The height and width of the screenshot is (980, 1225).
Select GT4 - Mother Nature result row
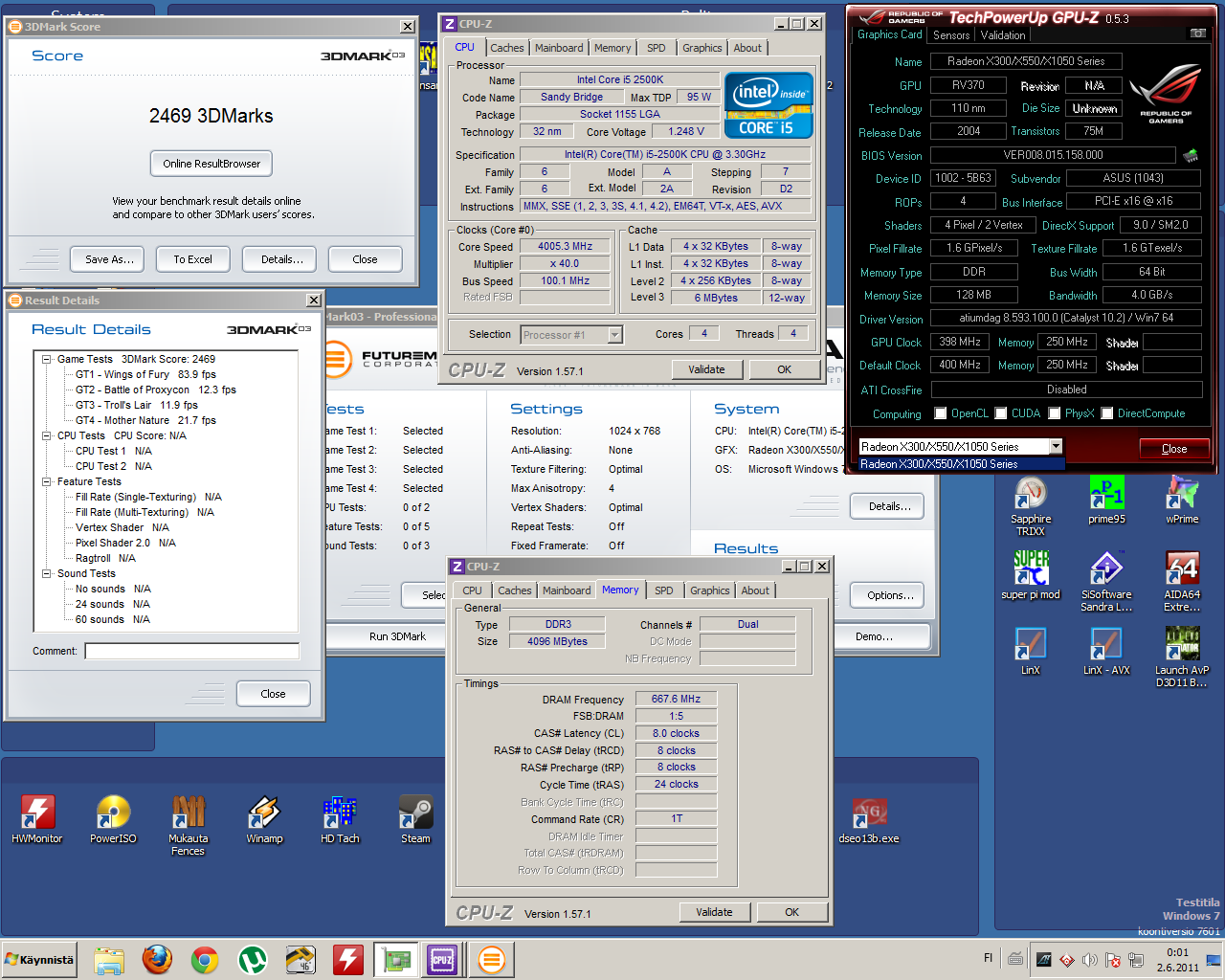pyautogui.click(x=145, y=420)
